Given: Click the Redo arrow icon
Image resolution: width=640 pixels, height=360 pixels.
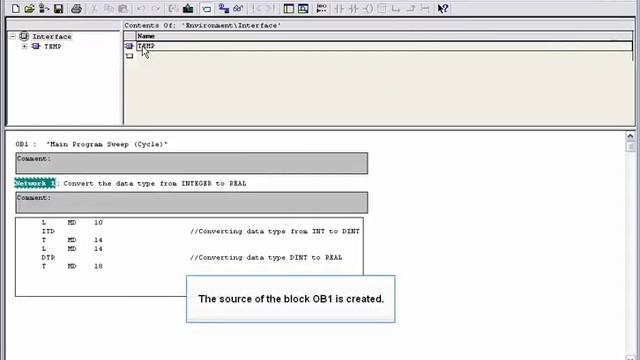Looking at the screenshot, I should tap(156, 9).
